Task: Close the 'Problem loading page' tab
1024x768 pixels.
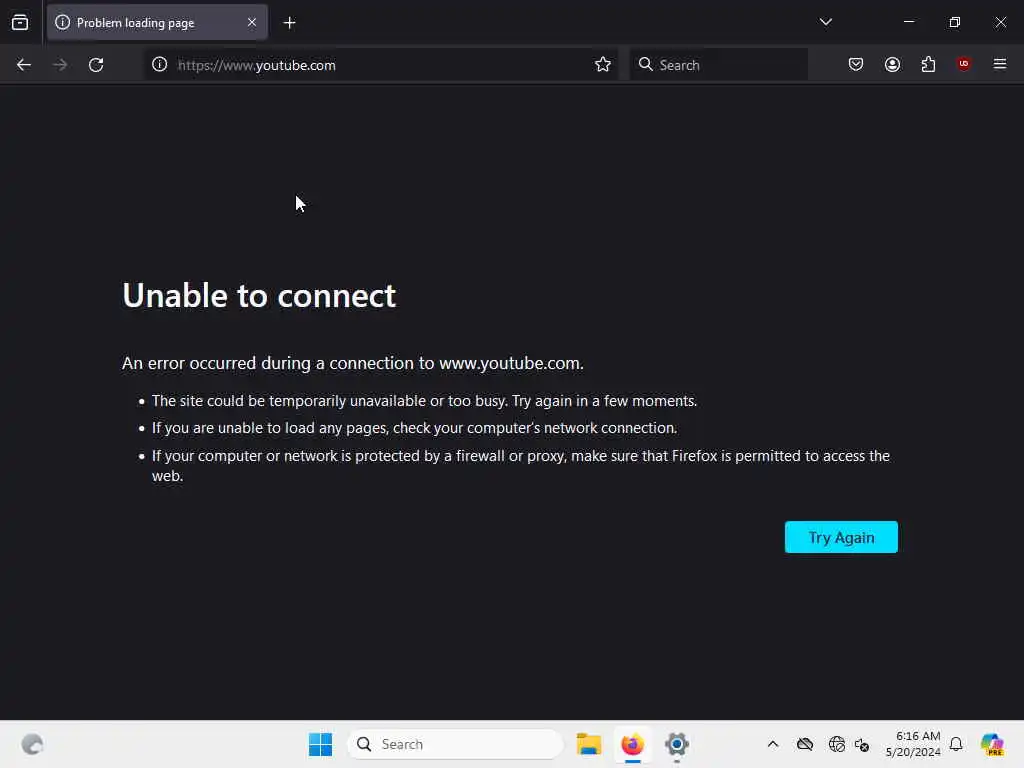Action: pyautogui.click(x=251, y=23)
